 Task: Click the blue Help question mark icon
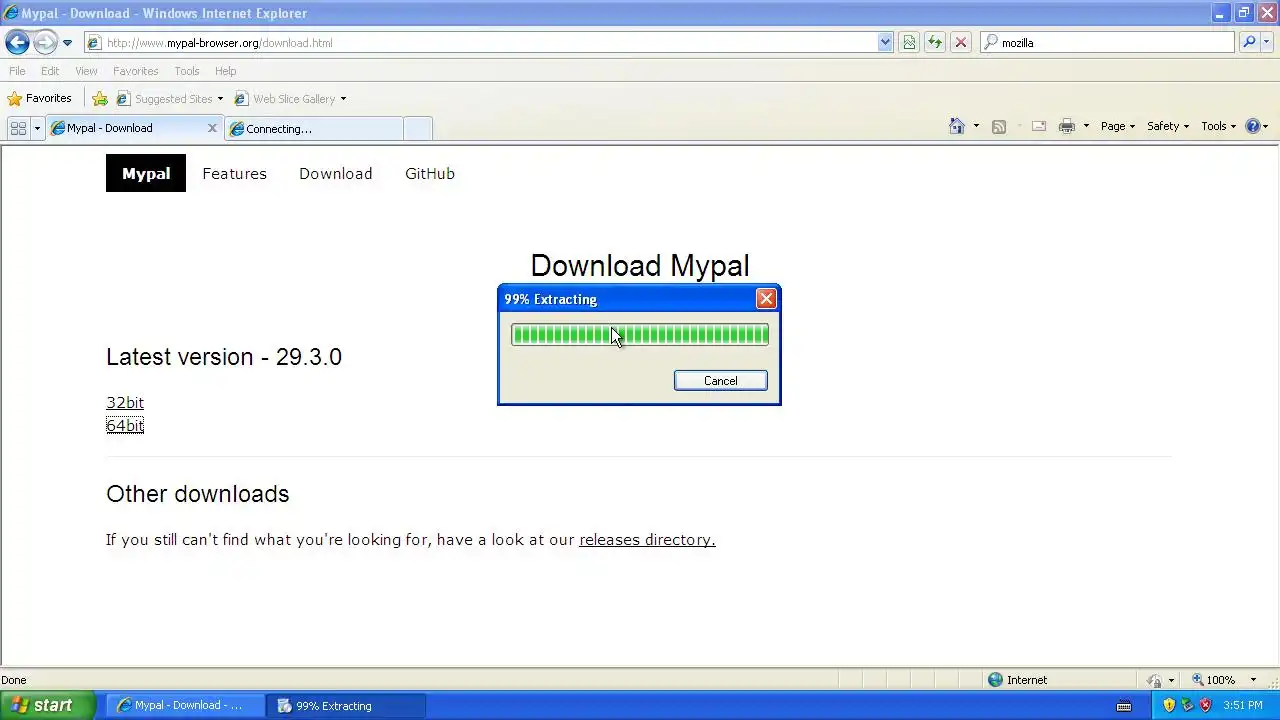1253,126
